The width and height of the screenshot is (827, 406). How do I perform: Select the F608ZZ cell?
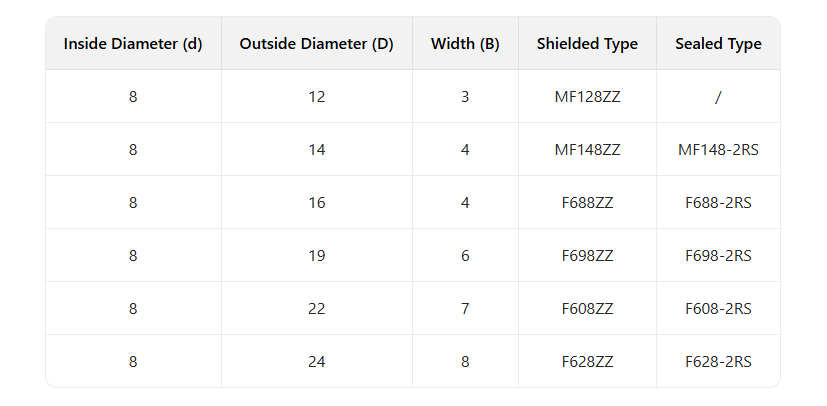coord(587,309)
